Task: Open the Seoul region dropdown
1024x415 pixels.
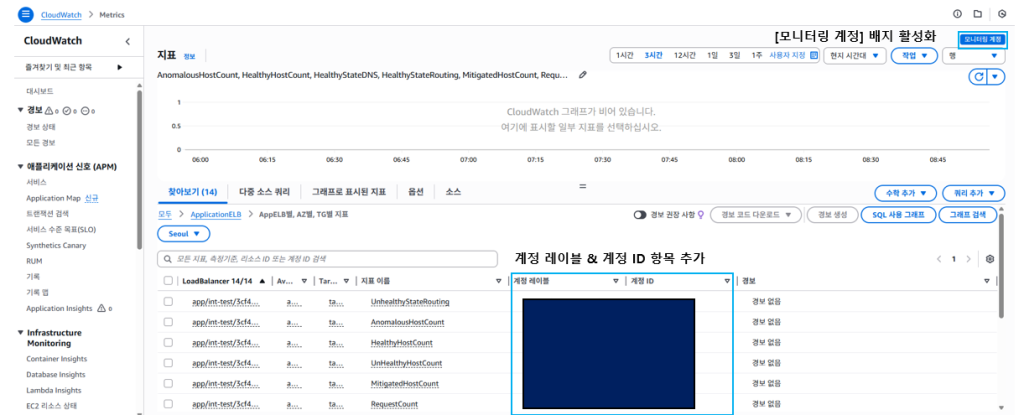Action: click(183, 233)
